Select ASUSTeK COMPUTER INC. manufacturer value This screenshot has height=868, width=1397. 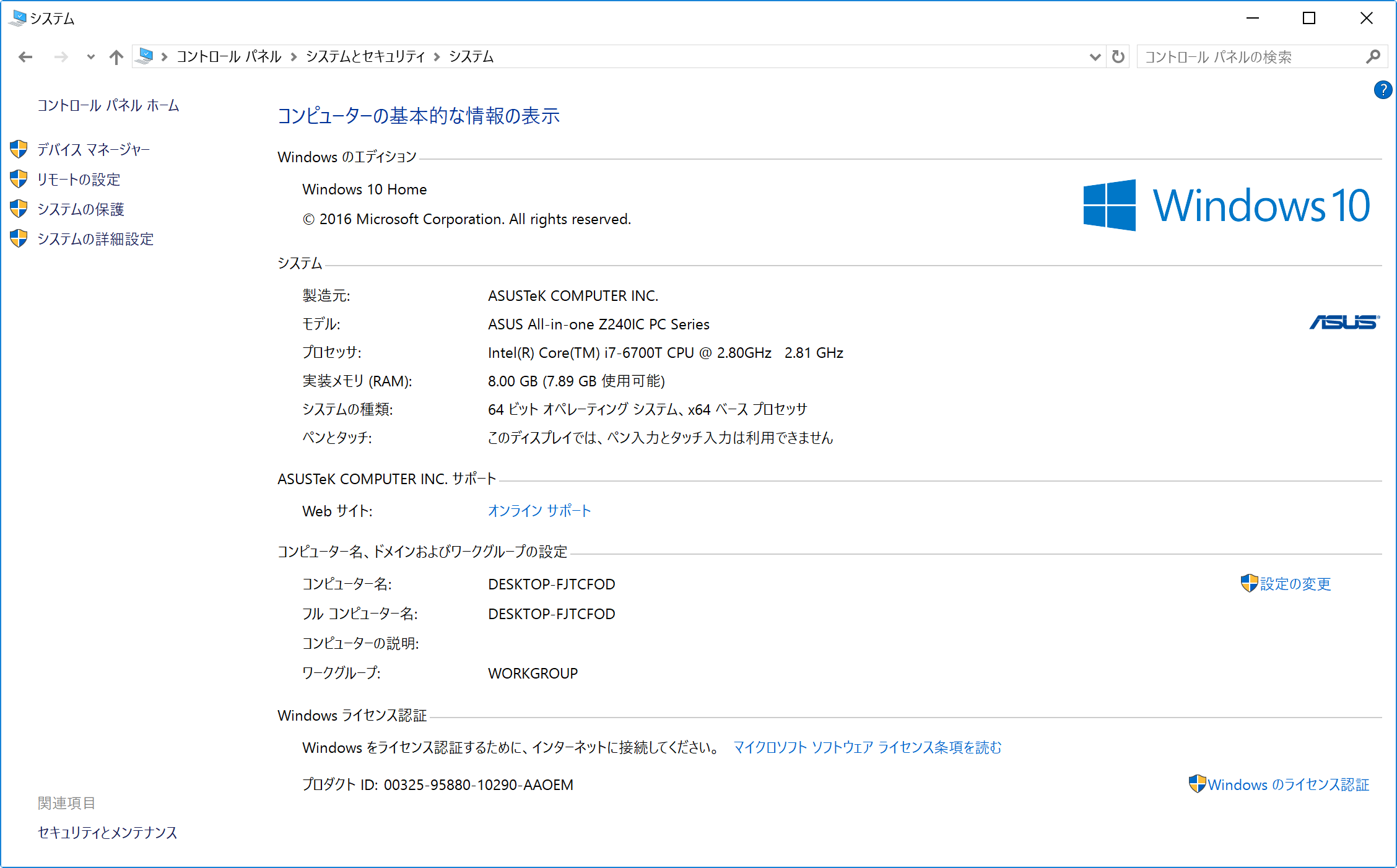(x=573, y=295)
